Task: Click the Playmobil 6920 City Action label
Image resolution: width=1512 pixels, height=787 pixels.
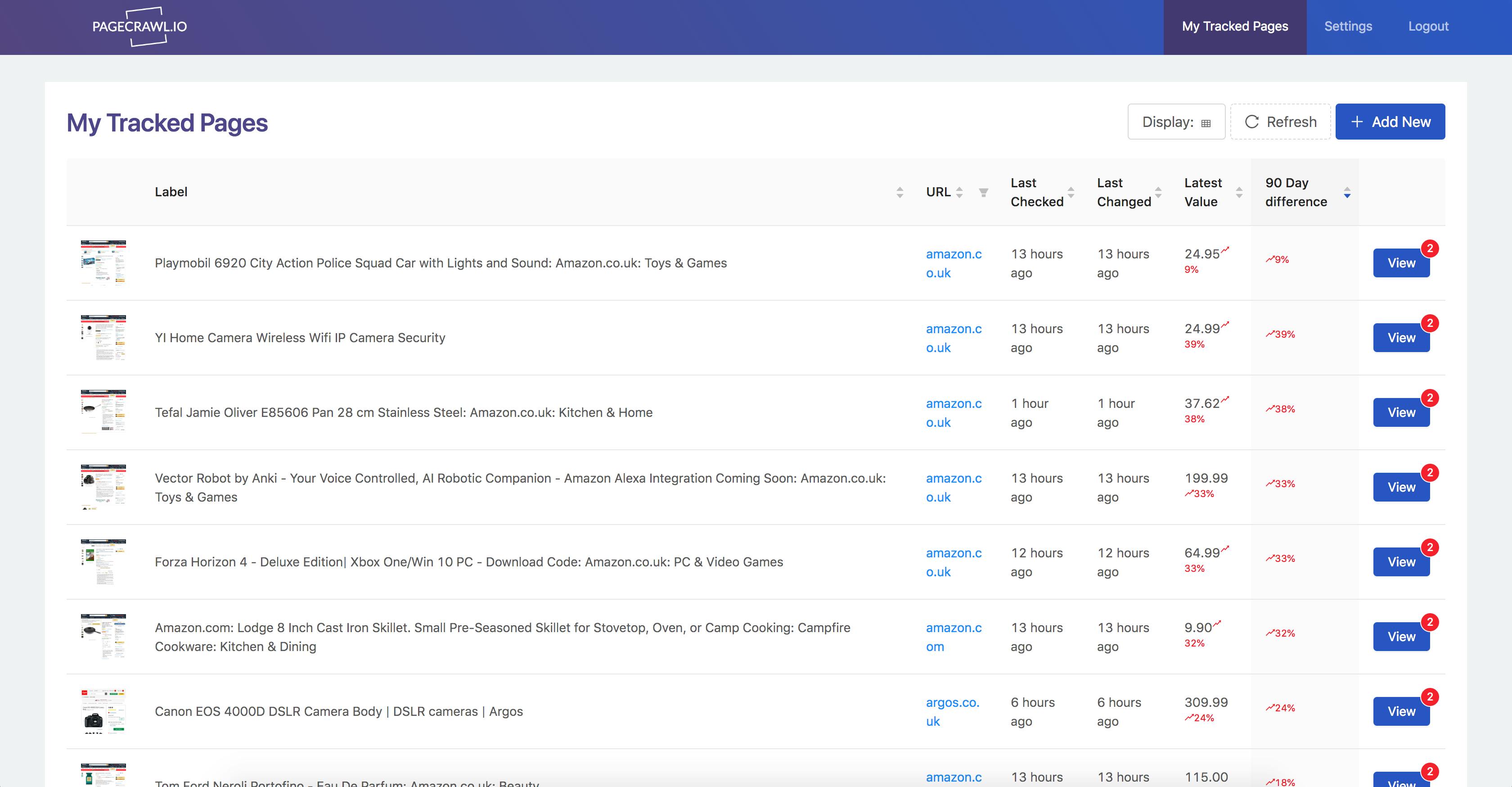Action: click(441, 263)
